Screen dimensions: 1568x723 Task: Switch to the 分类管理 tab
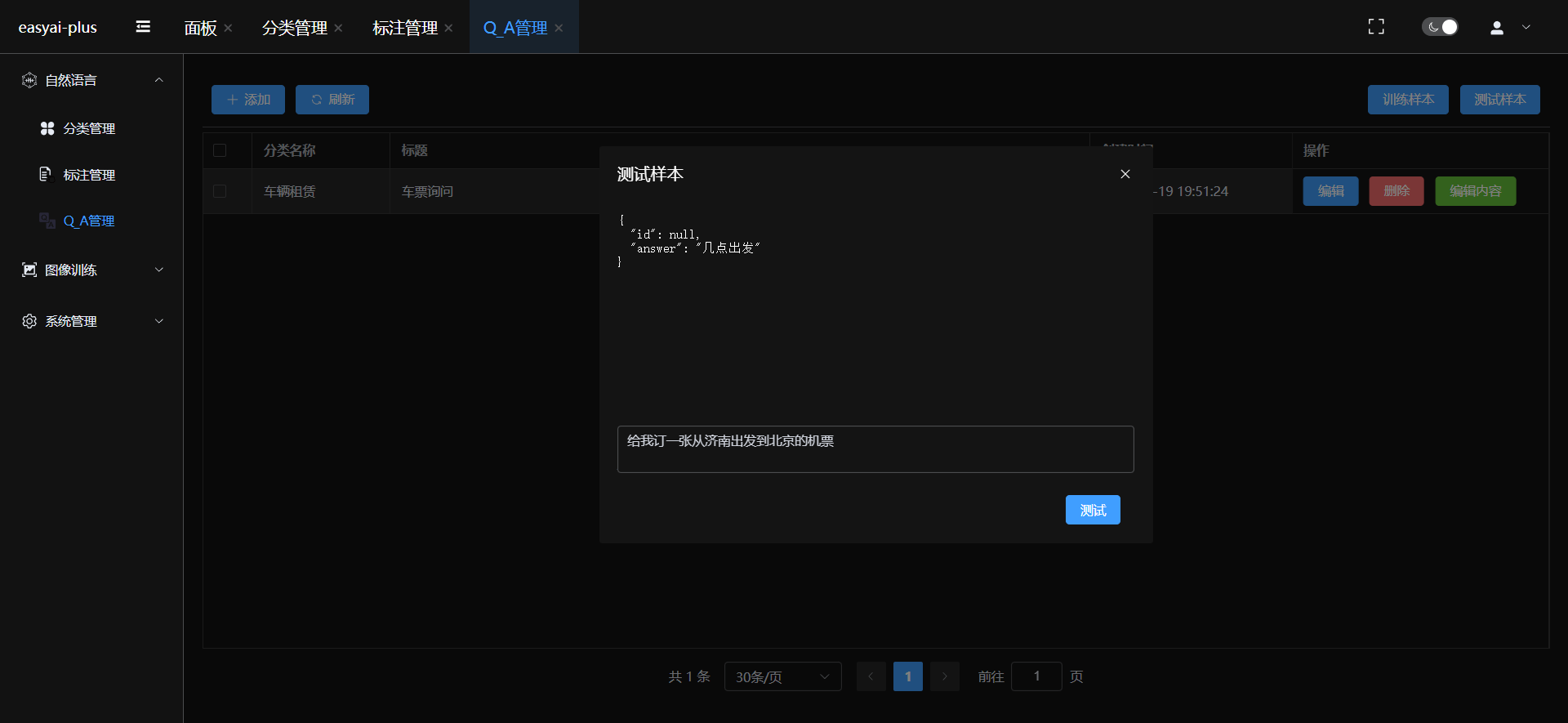[295, 28]
